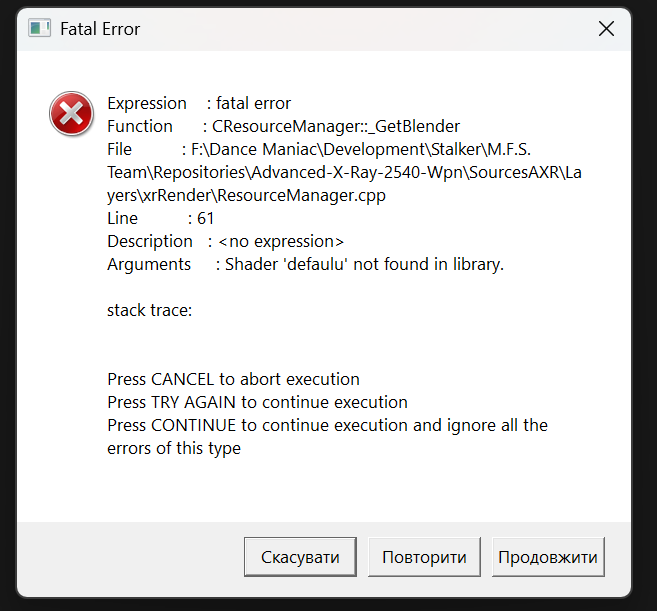Click the 'Arguments' label
Image resolution: width=657 pixels, height=611 pixels.
click(149, 264)
